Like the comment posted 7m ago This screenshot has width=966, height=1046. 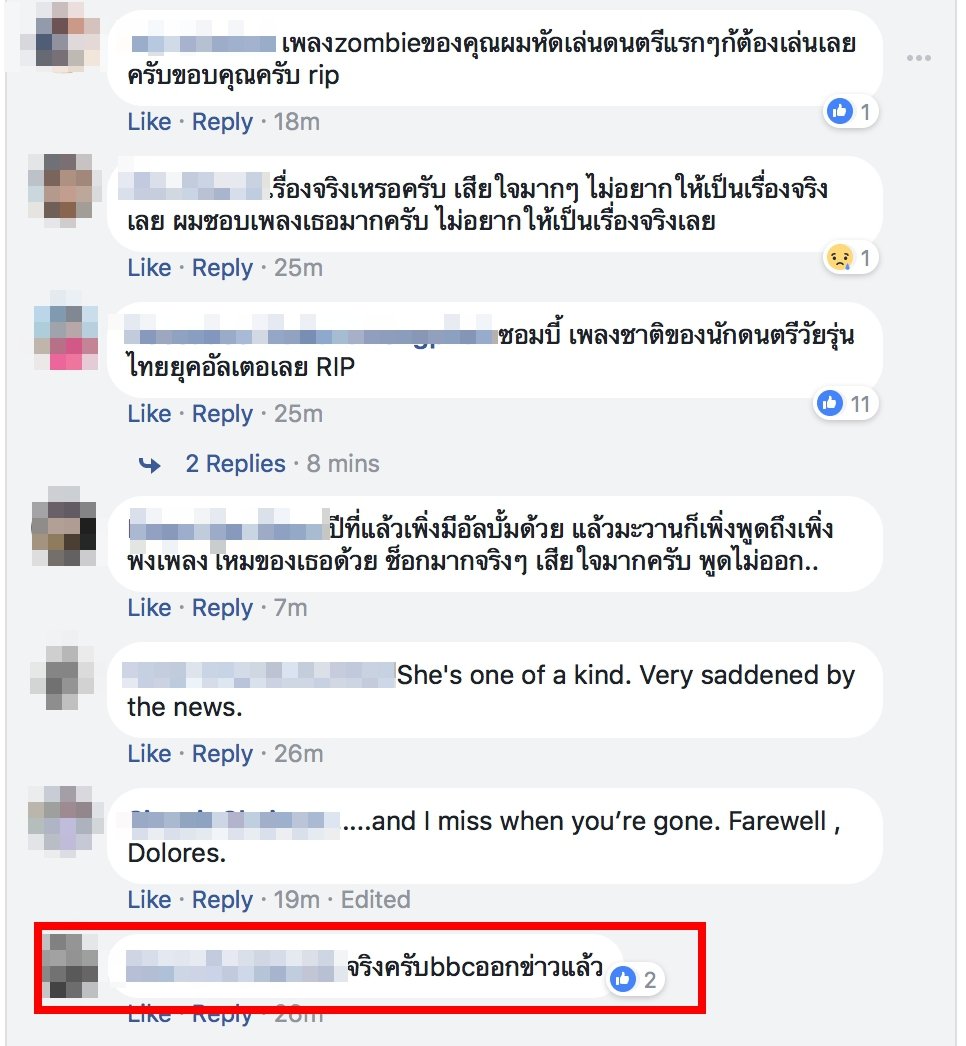point(149,608)
